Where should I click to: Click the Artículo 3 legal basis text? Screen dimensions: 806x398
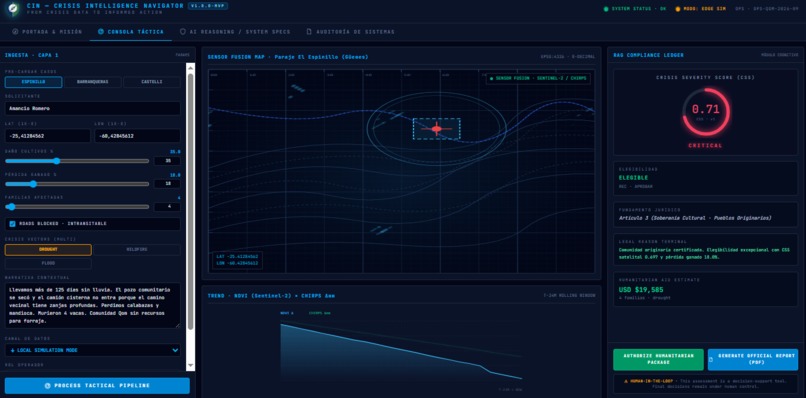(695, 218)
